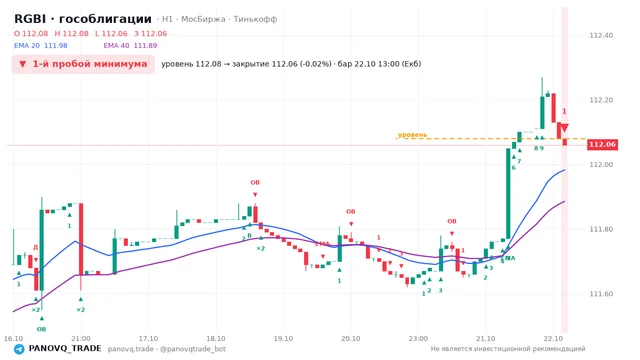Click the 112.00 price axis label
This screenshot has height=360, width=640.
click(x=601, y=164)
